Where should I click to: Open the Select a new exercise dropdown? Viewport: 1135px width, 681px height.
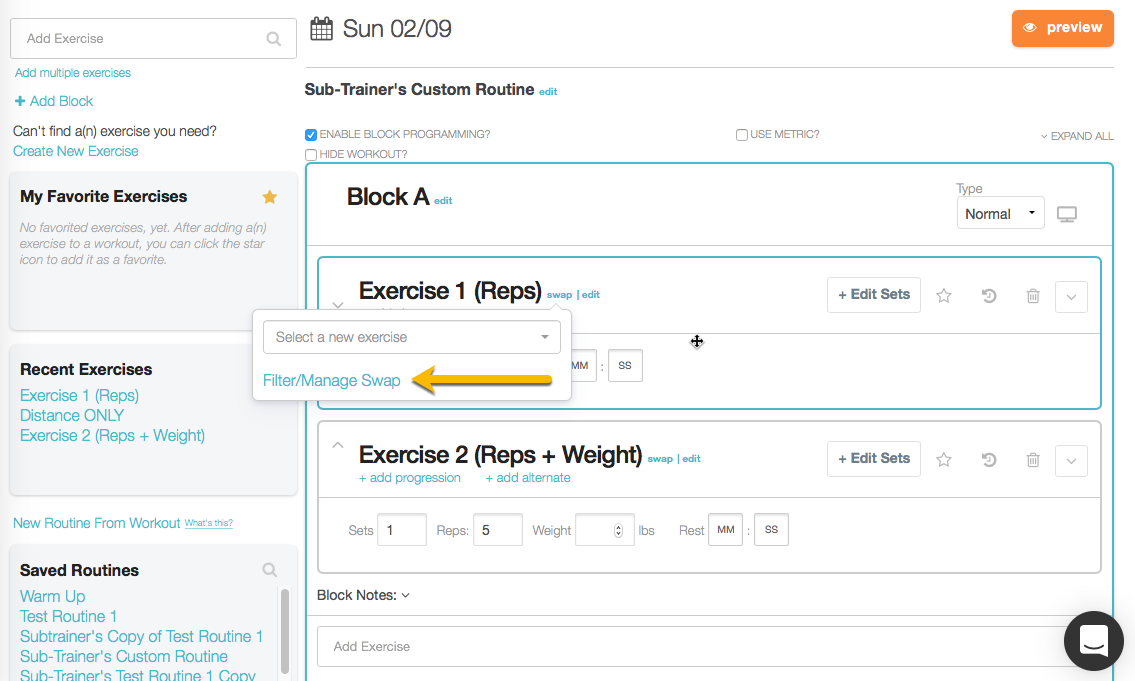(x=411, y=337)
